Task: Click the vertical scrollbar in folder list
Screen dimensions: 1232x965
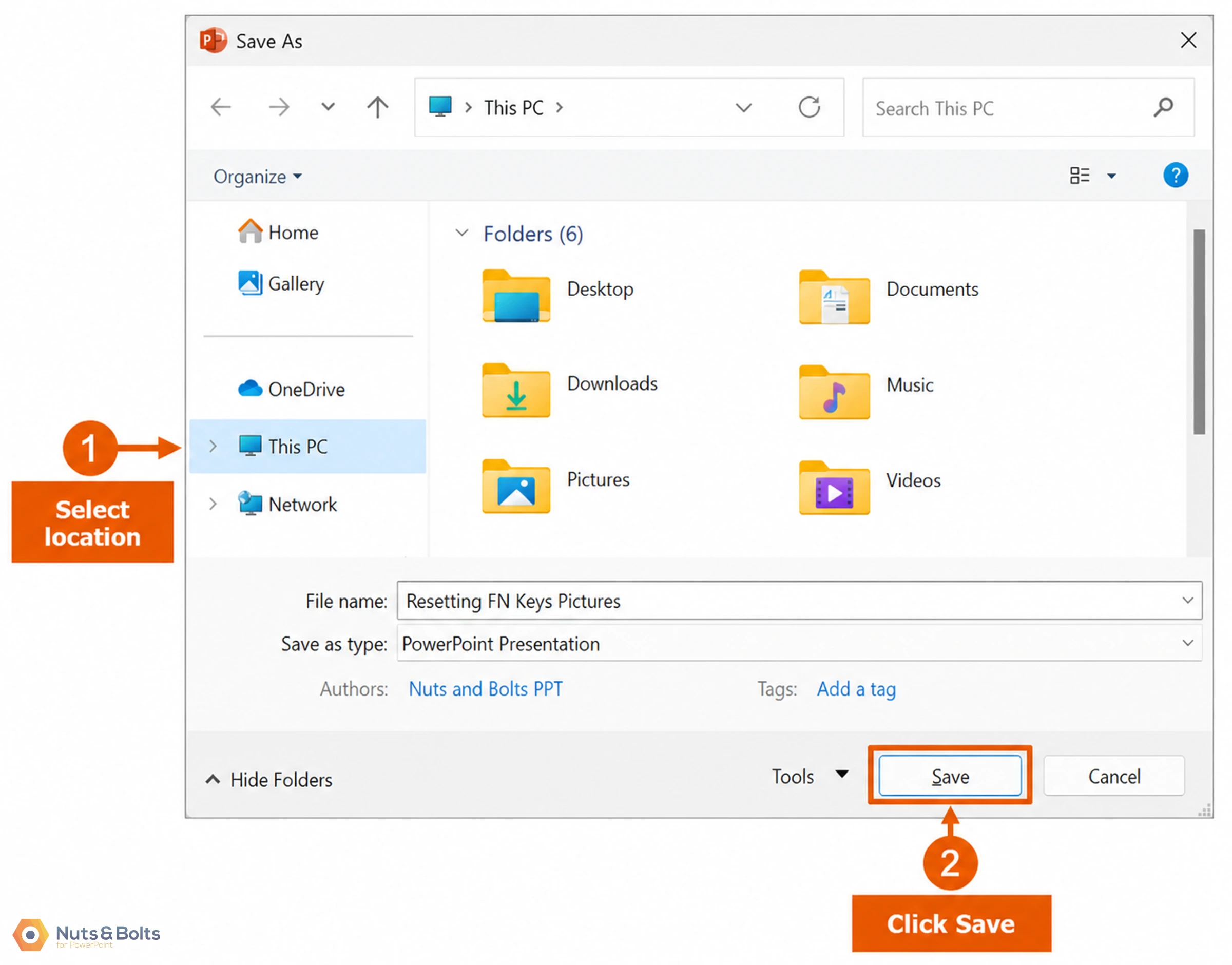Action: [1199, 332]
